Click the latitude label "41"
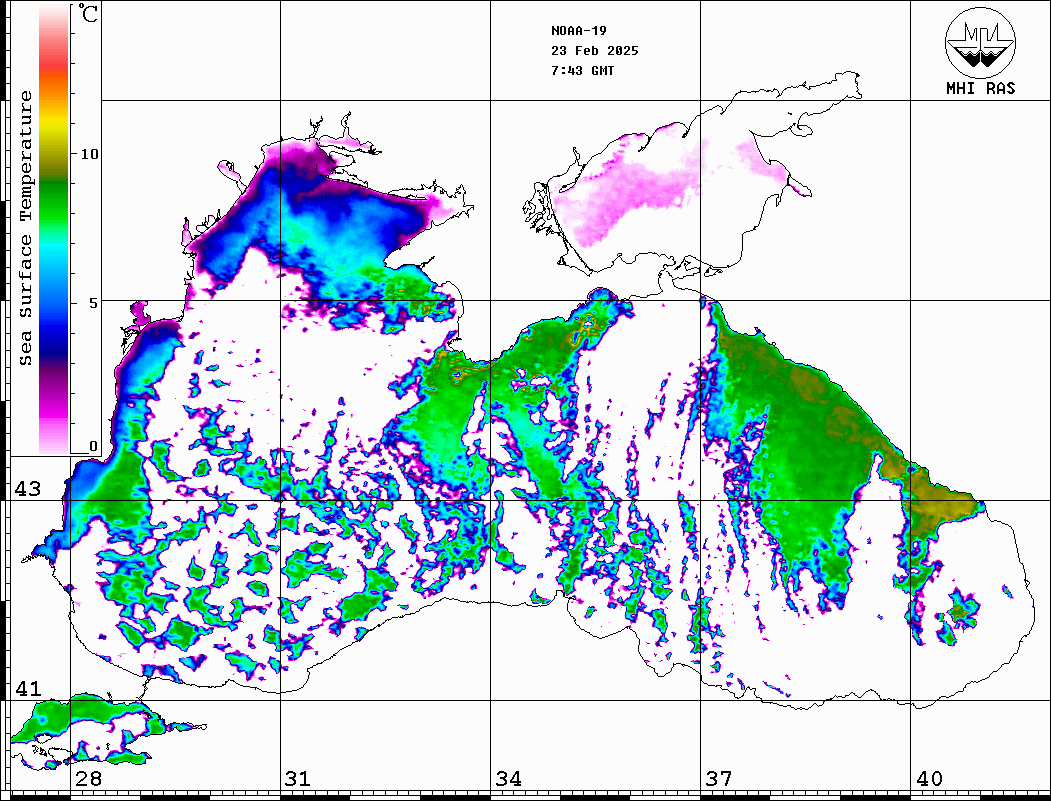This screenshot has width=1051, height=801. [28, 688]
